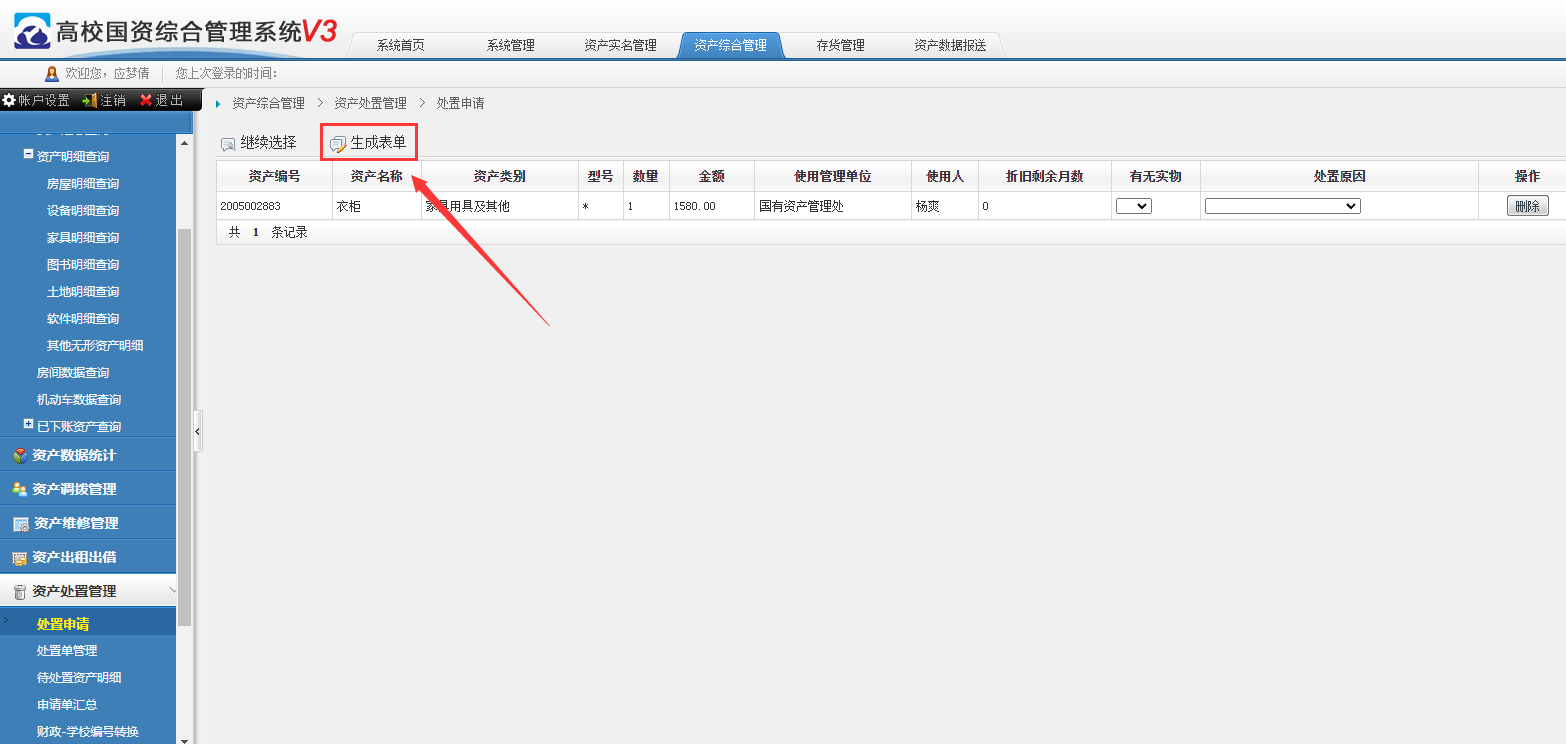Open the 处置原因 dropdown
The width and height of the screenshot is (1566, 744).
pos(1282,206)
